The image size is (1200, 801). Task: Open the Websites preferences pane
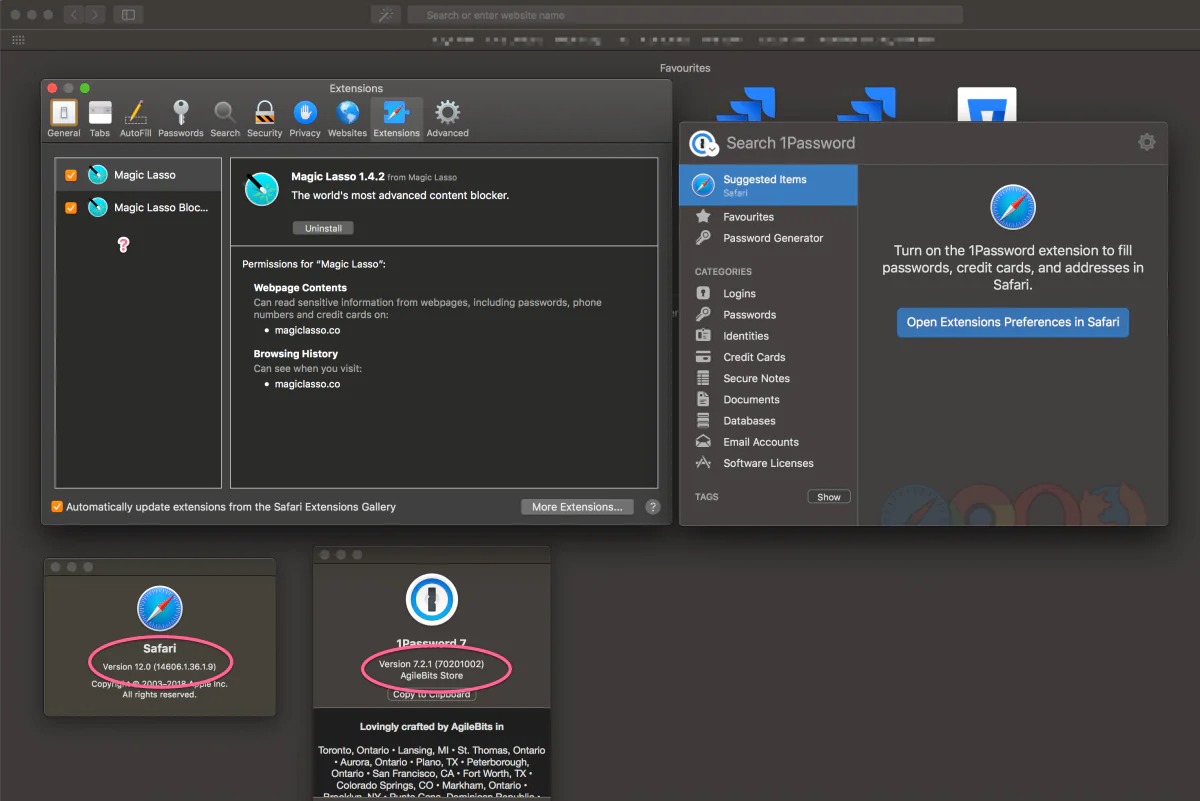(347, 118)
